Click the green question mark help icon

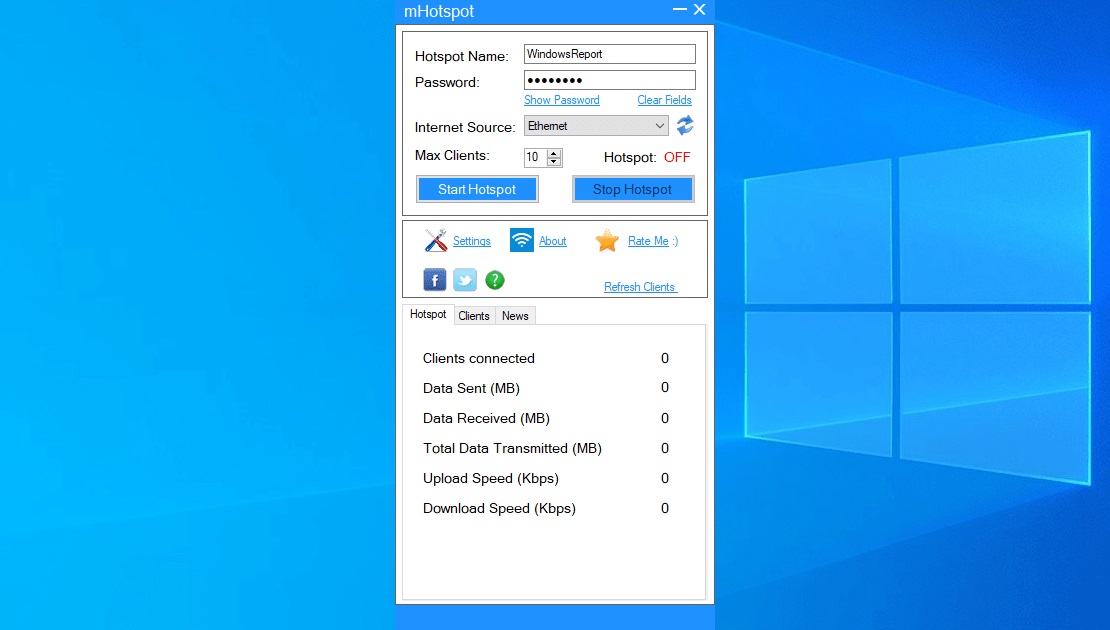[494, 280]
